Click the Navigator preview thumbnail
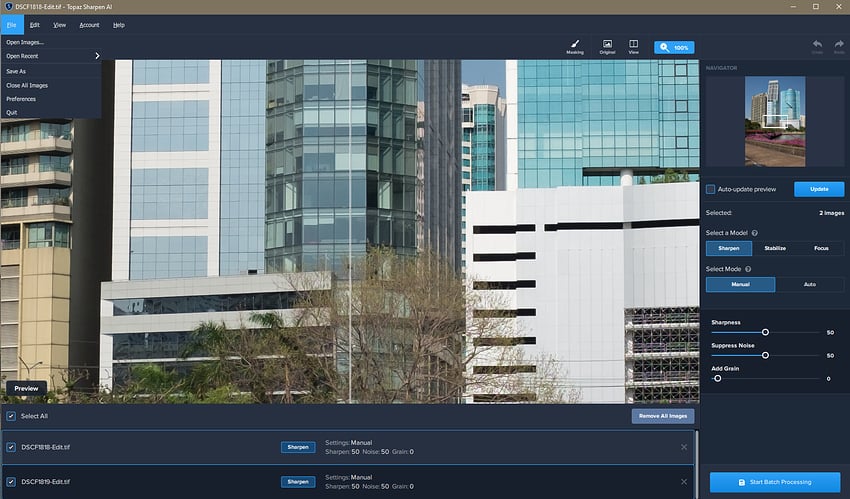 click(x=774, y=121)
